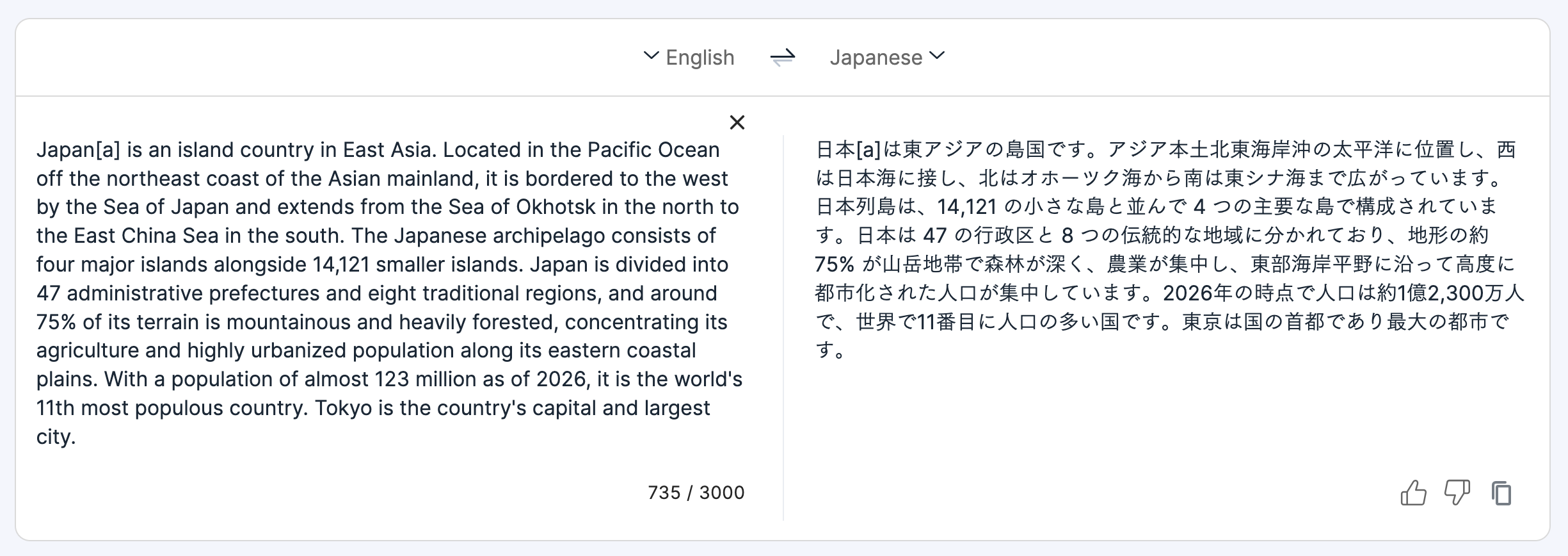
Task: Click 14,121 in the English source text
Action: click(341, 265)
